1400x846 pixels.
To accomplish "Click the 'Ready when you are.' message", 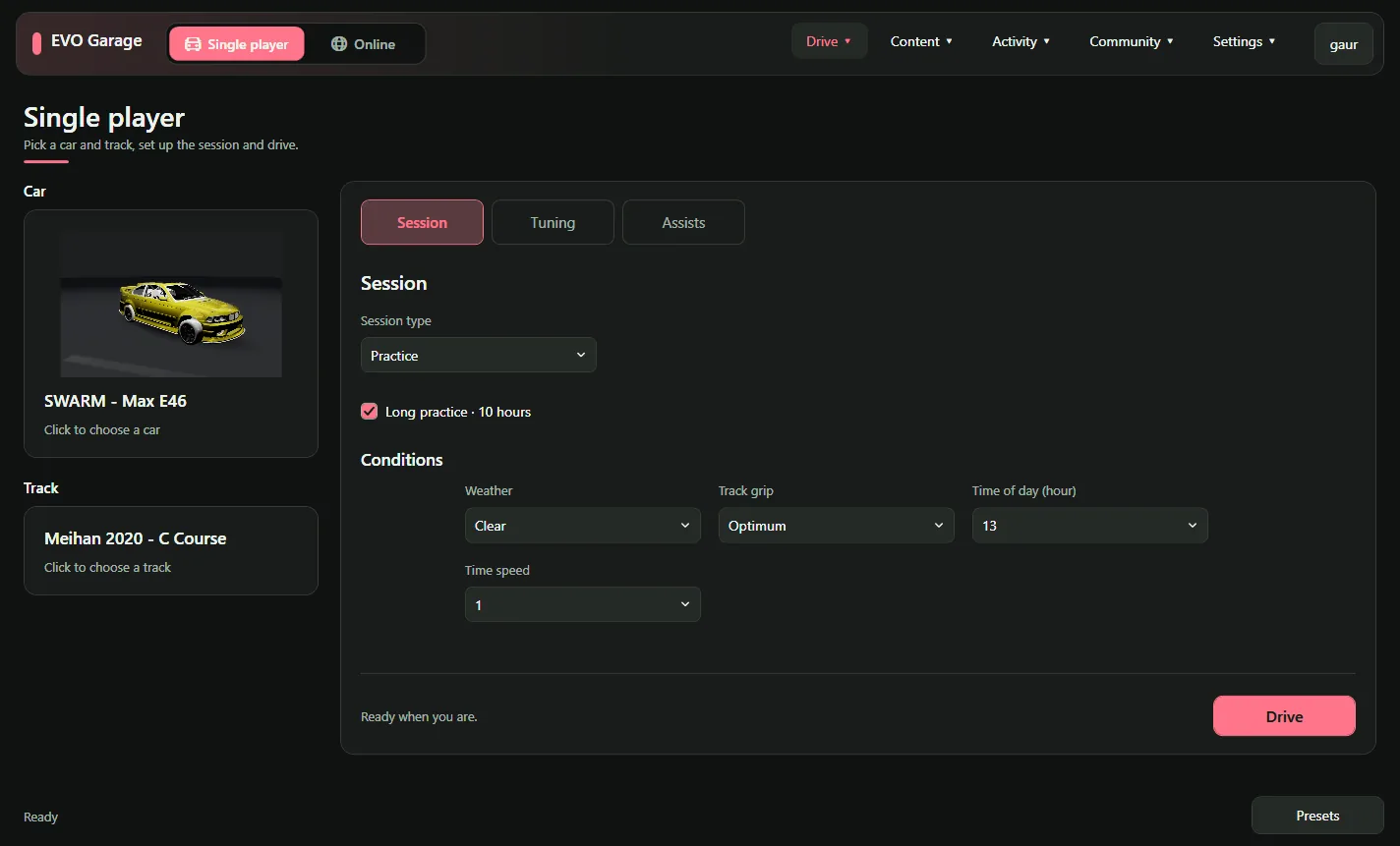I will point(419,716).
